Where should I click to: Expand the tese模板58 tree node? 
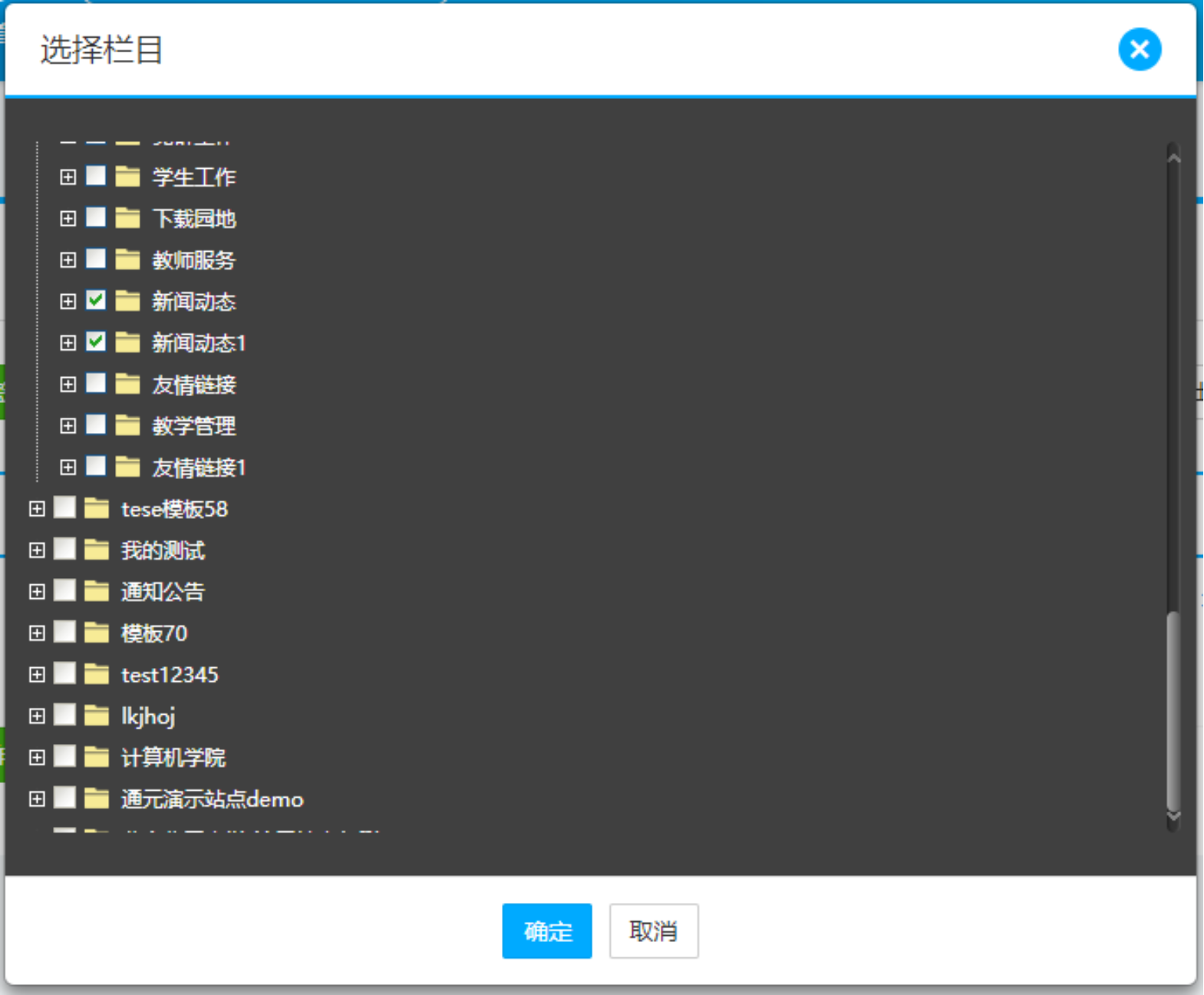coord(37,508)
